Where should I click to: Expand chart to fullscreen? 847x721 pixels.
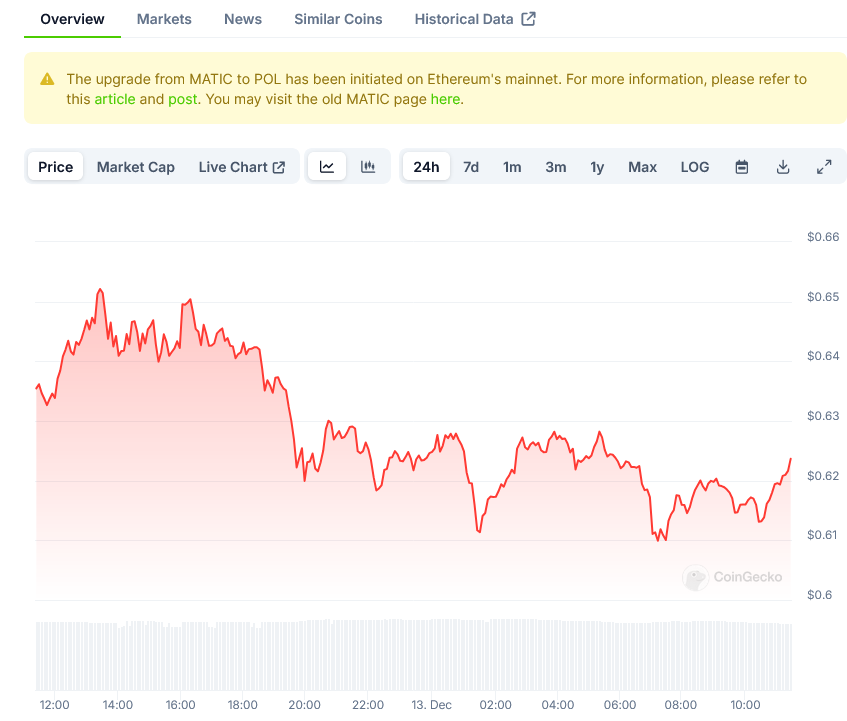click(x=824, y=167)
